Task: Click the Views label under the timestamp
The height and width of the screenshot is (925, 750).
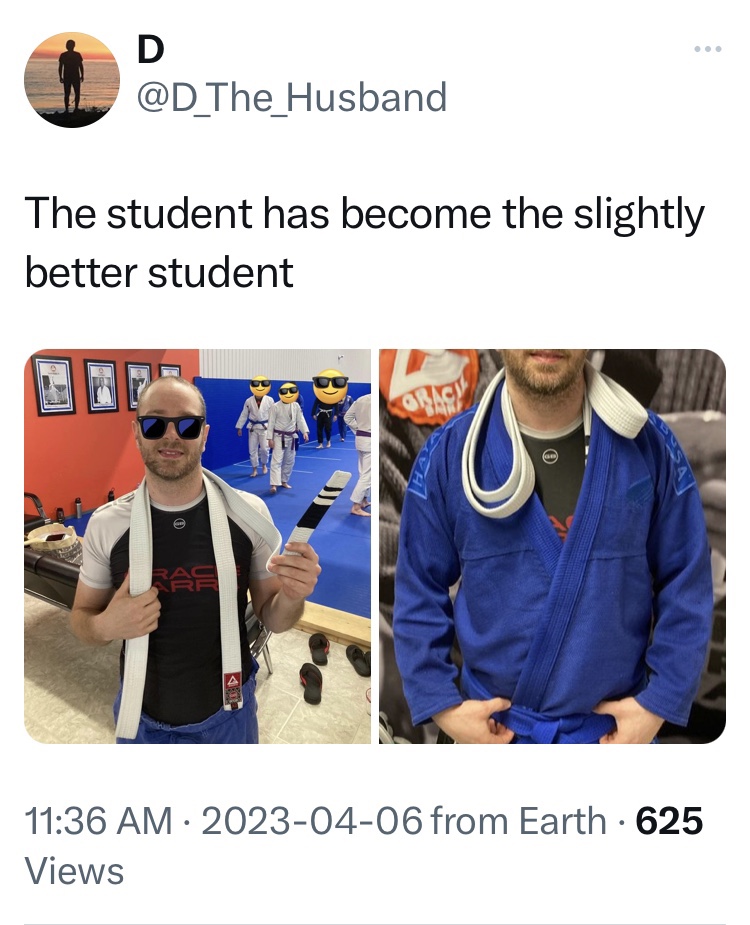Action: click(x=74, y=871)
